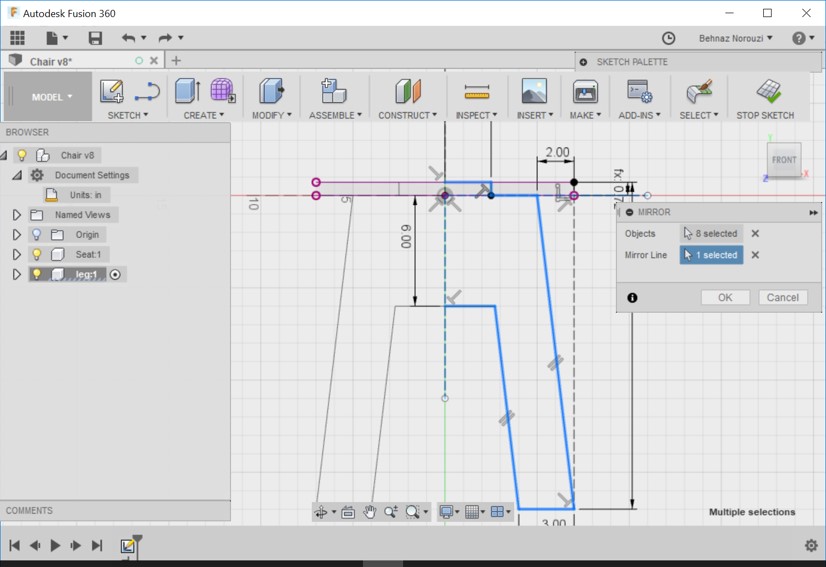Click the Insert image icon
Viewport: 826px width, 567px height.
534,91
